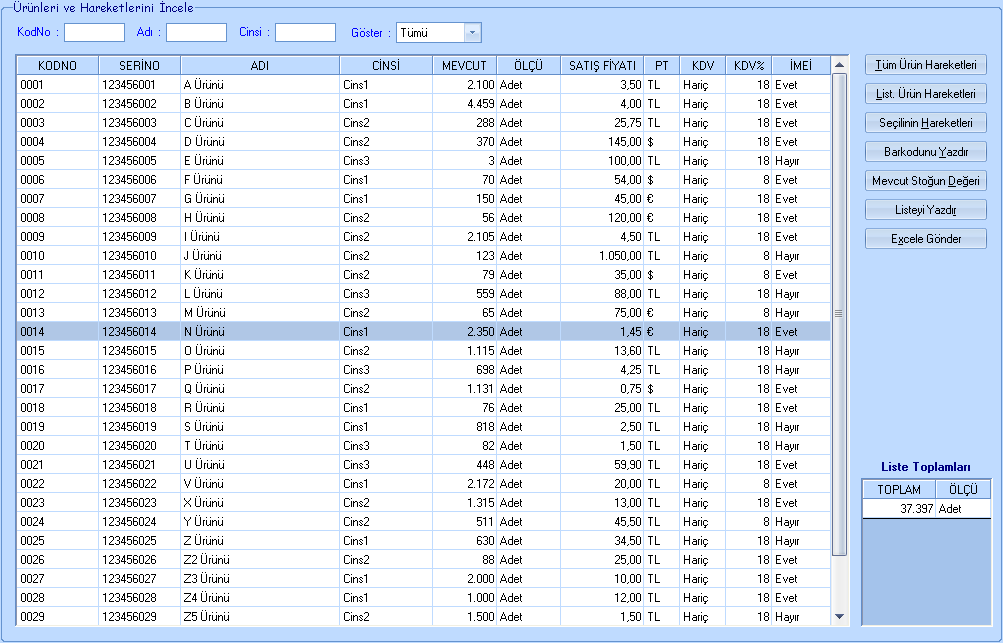Viewport: 1003px width, 643px height.
Task: Sort by the SERİNO column header
Action: (x=139, y=65)
